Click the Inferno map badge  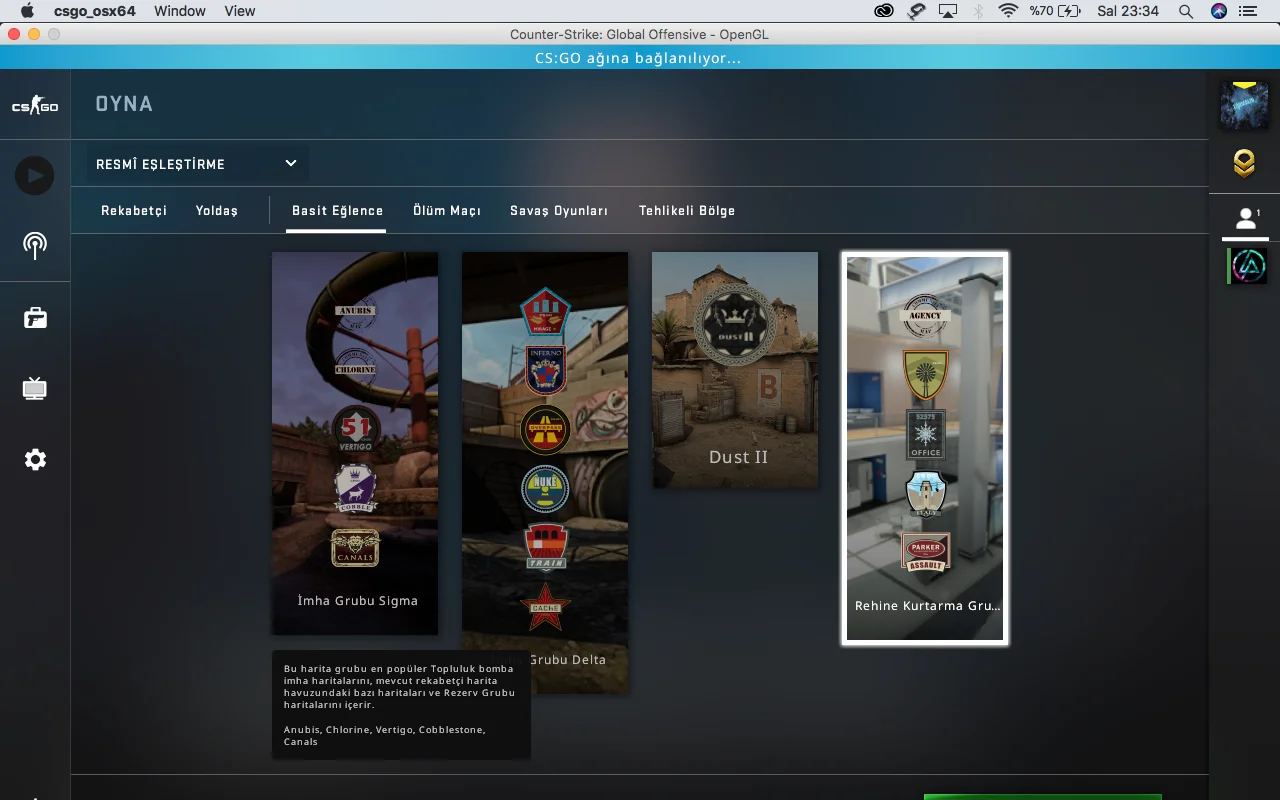(x=545, y=370)
